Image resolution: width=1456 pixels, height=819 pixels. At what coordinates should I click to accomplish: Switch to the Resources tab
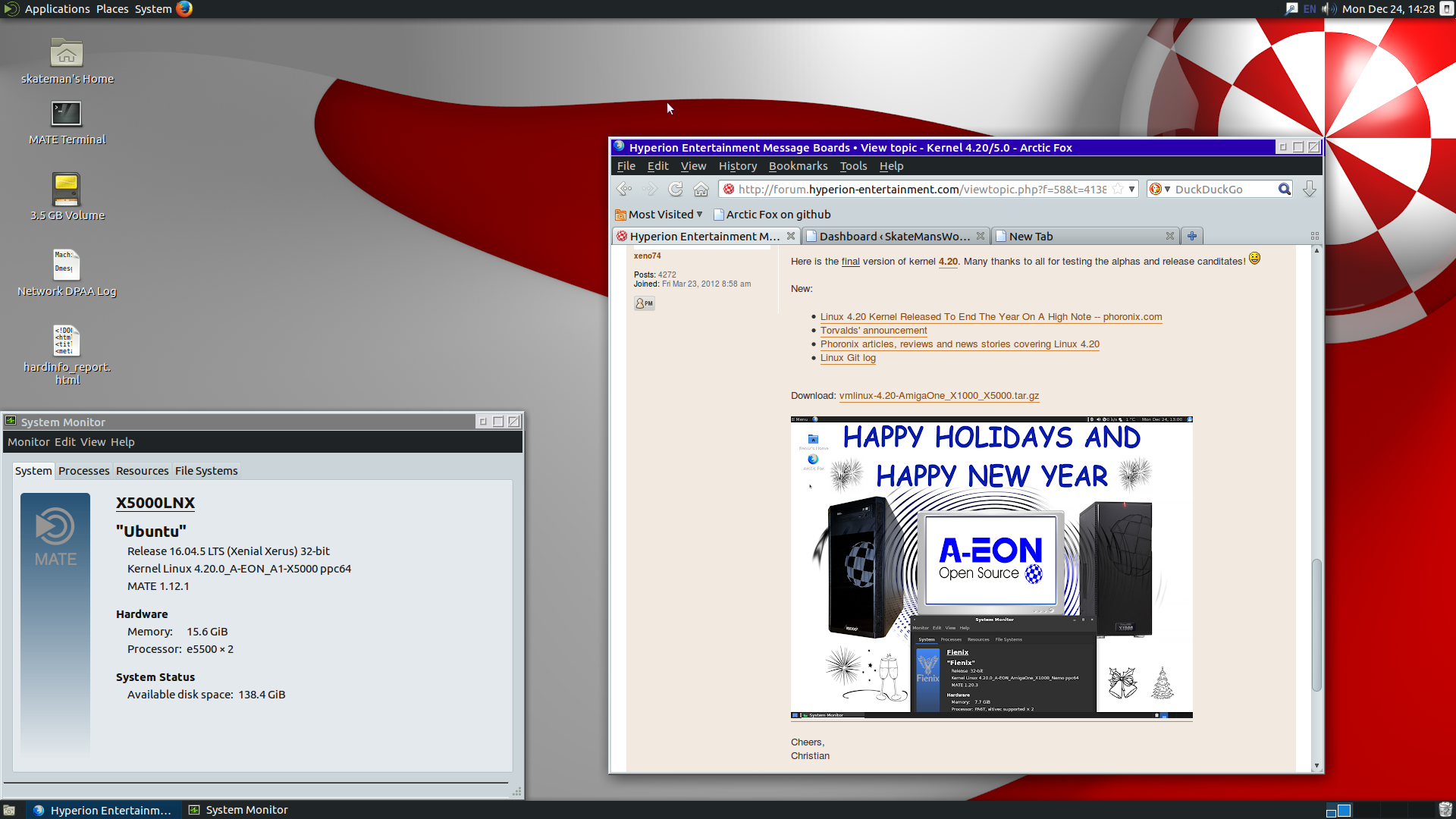143,471
